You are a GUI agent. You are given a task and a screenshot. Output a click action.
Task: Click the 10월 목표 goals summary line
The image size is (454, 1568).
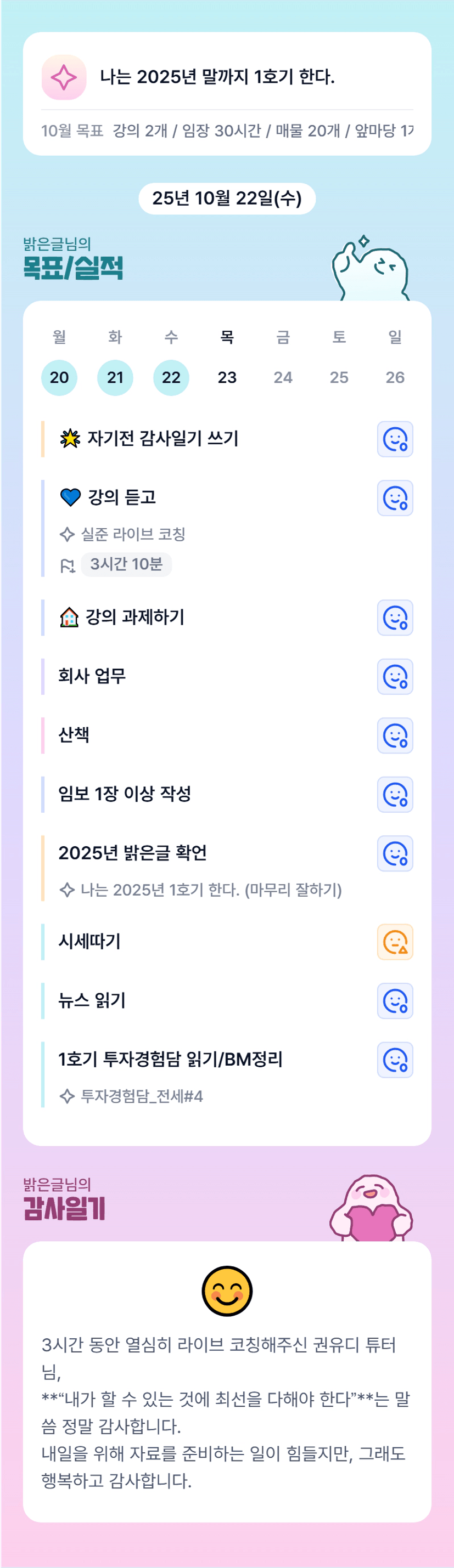227,131
